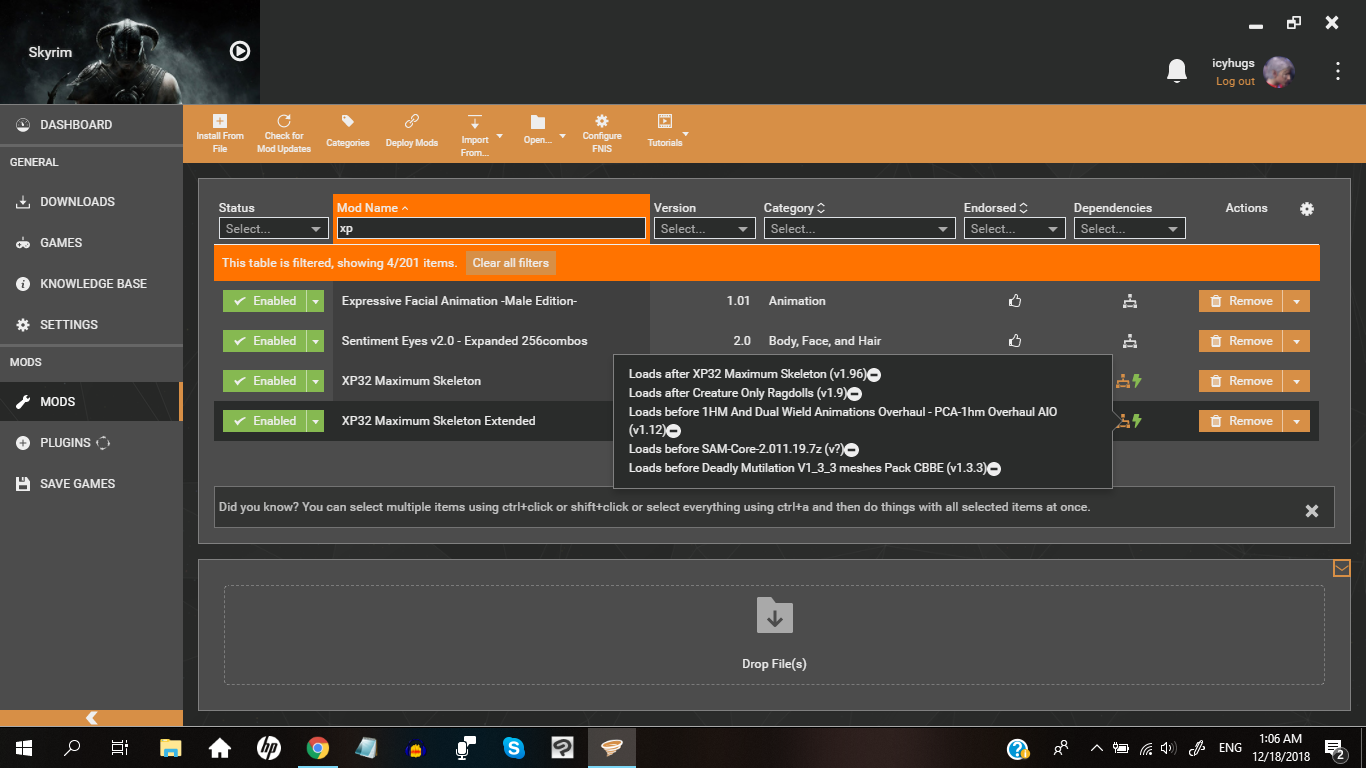Collapse the drop zone panel icon
Viewport: 1366px width, 768px height.
[x=1342, y=568]
